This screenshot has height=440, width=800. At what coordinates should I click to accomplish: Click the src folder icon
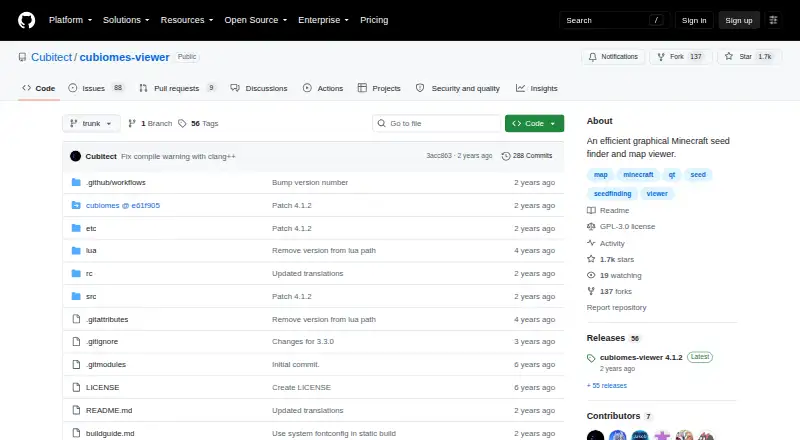(x=76, y=296)
